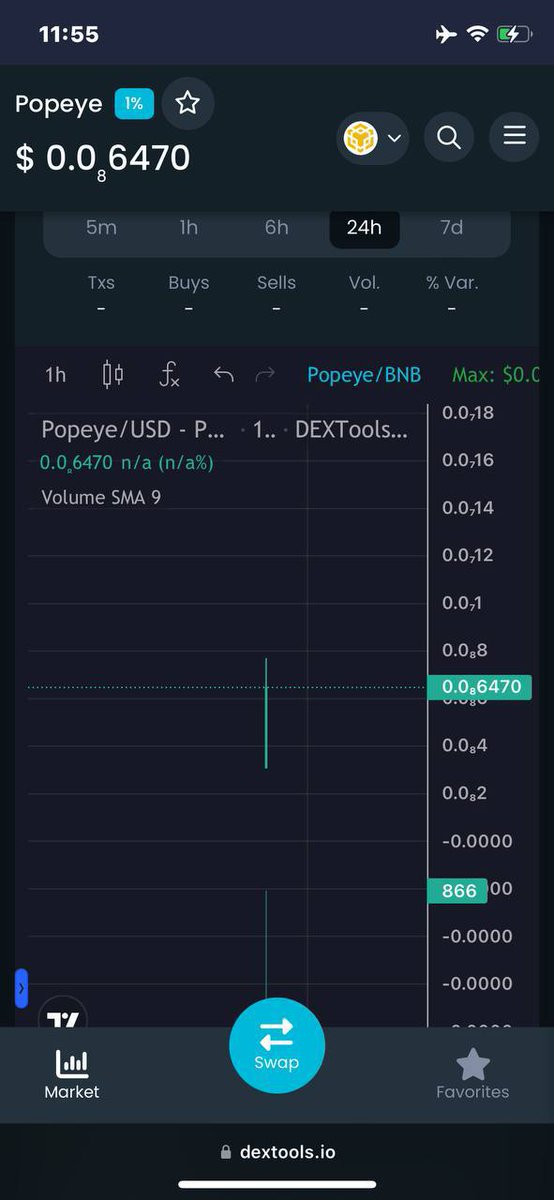Open the Market tab
This screenshot has width=554, height=1200.
tap(72, 1075)
